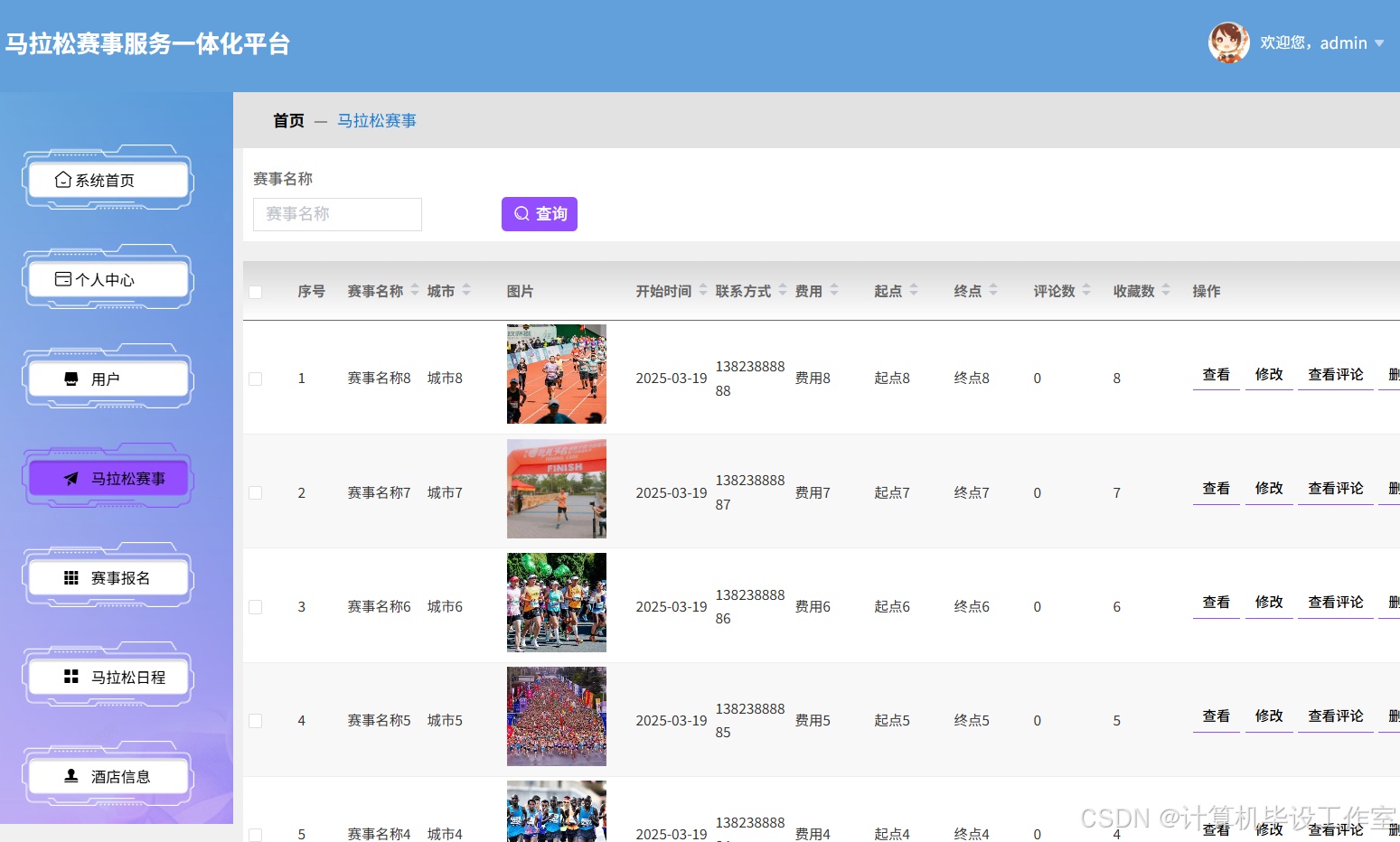Click the admin avatar picture

1229,42
